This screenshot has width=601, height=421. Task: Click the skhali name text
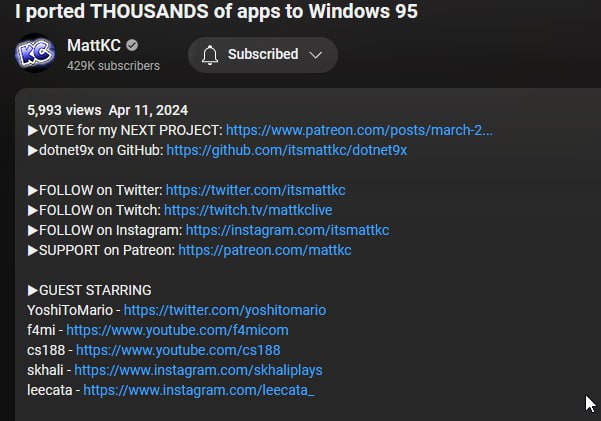[45, 370]
